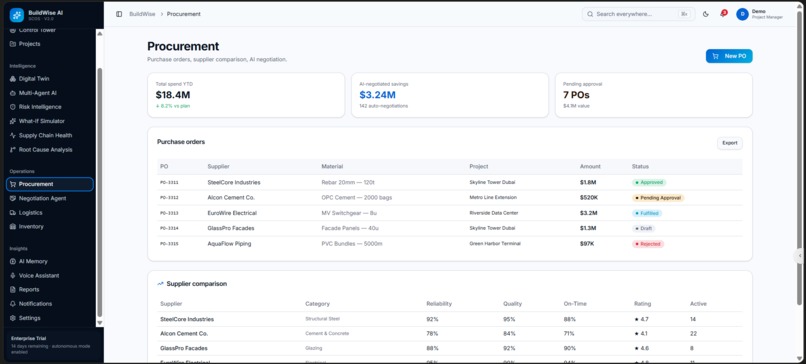Screen dimensions: 806x364
Task: Click the Multi-Agent AI robot icon
Action: [13, 93]
